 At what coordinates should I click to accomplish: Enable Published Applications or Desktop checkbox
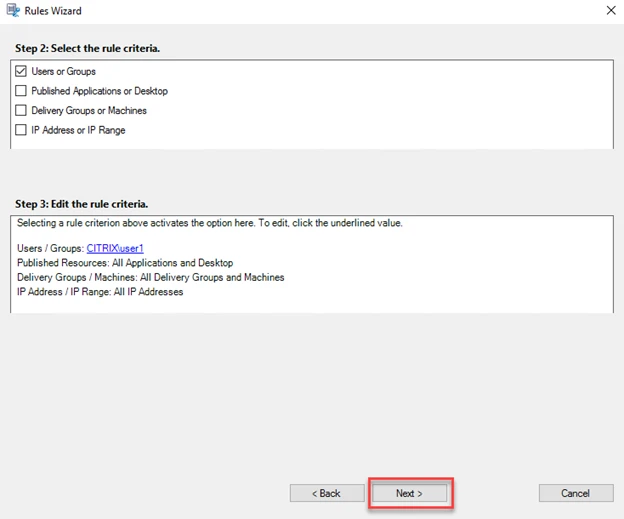21,91
